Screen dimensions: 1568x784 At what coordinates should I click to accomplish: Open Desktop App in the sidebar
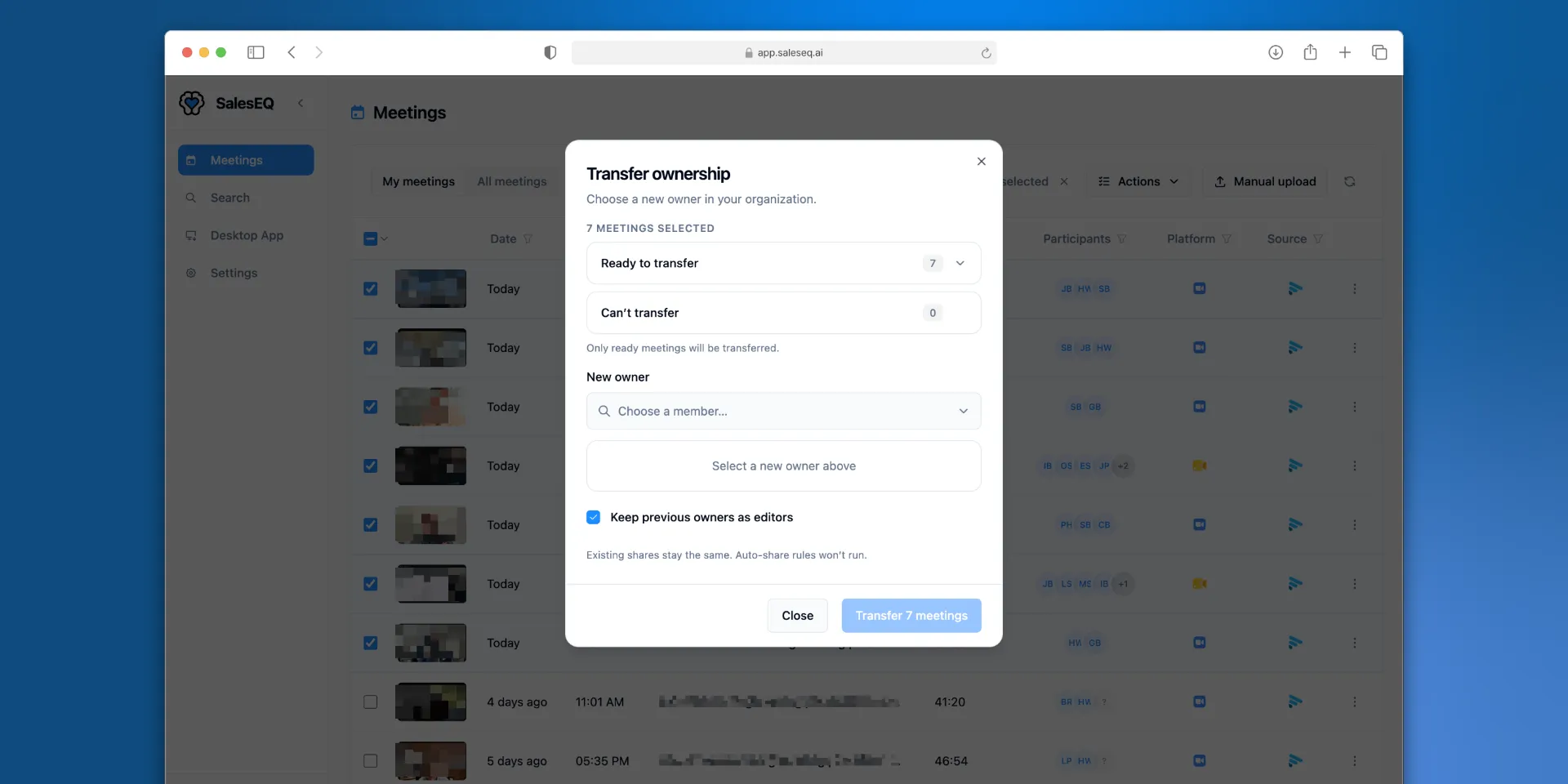246,235
